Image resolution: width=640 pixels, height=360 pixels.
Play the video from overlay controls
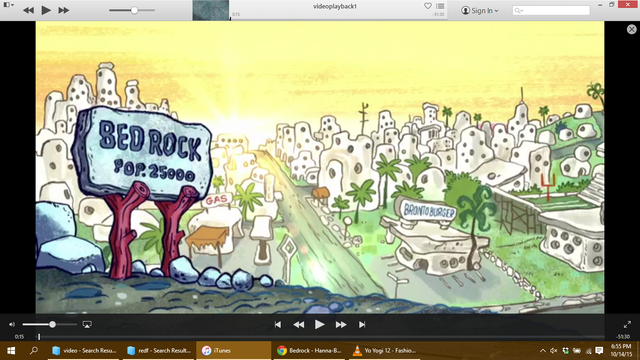[x=320, y=324]
